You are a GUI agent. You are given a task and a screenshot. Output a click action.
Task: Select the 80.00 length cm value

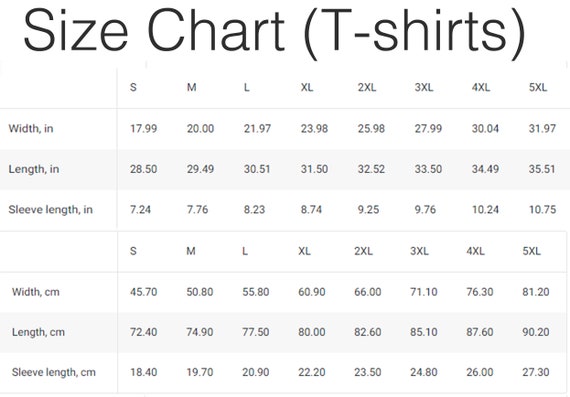click(x=312, y=332)
